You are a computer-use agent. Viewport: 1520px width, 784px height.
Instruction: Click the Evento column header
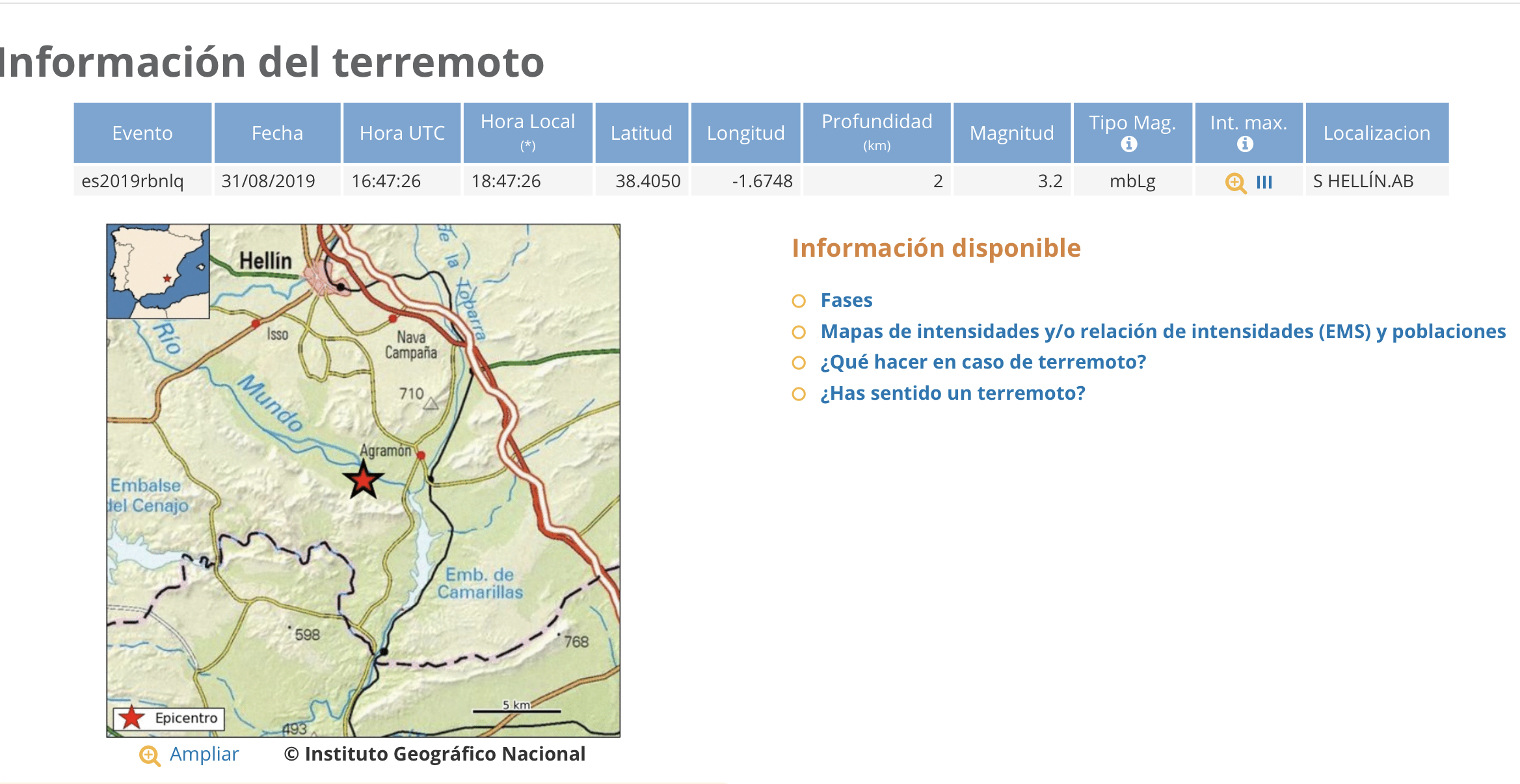point(142,133)
